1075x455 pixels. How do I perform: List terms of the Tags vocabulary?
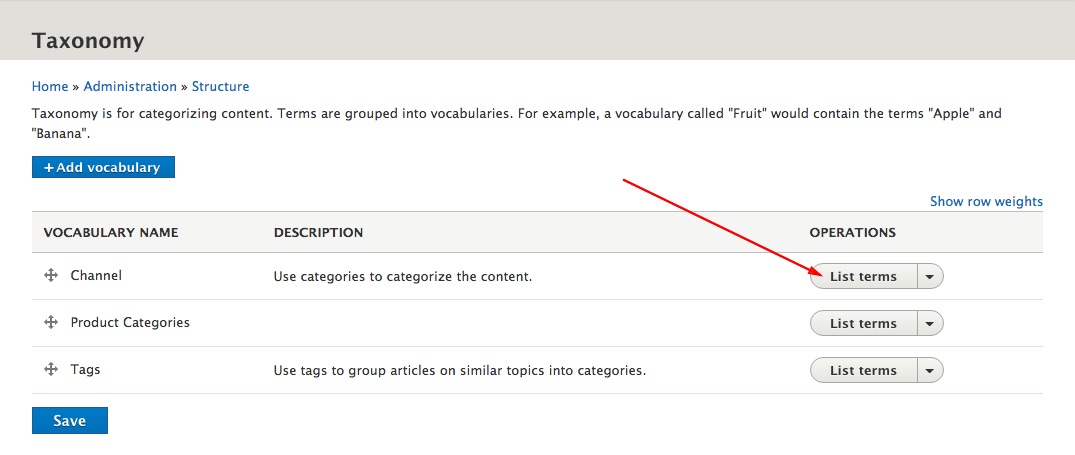(863, 371)
